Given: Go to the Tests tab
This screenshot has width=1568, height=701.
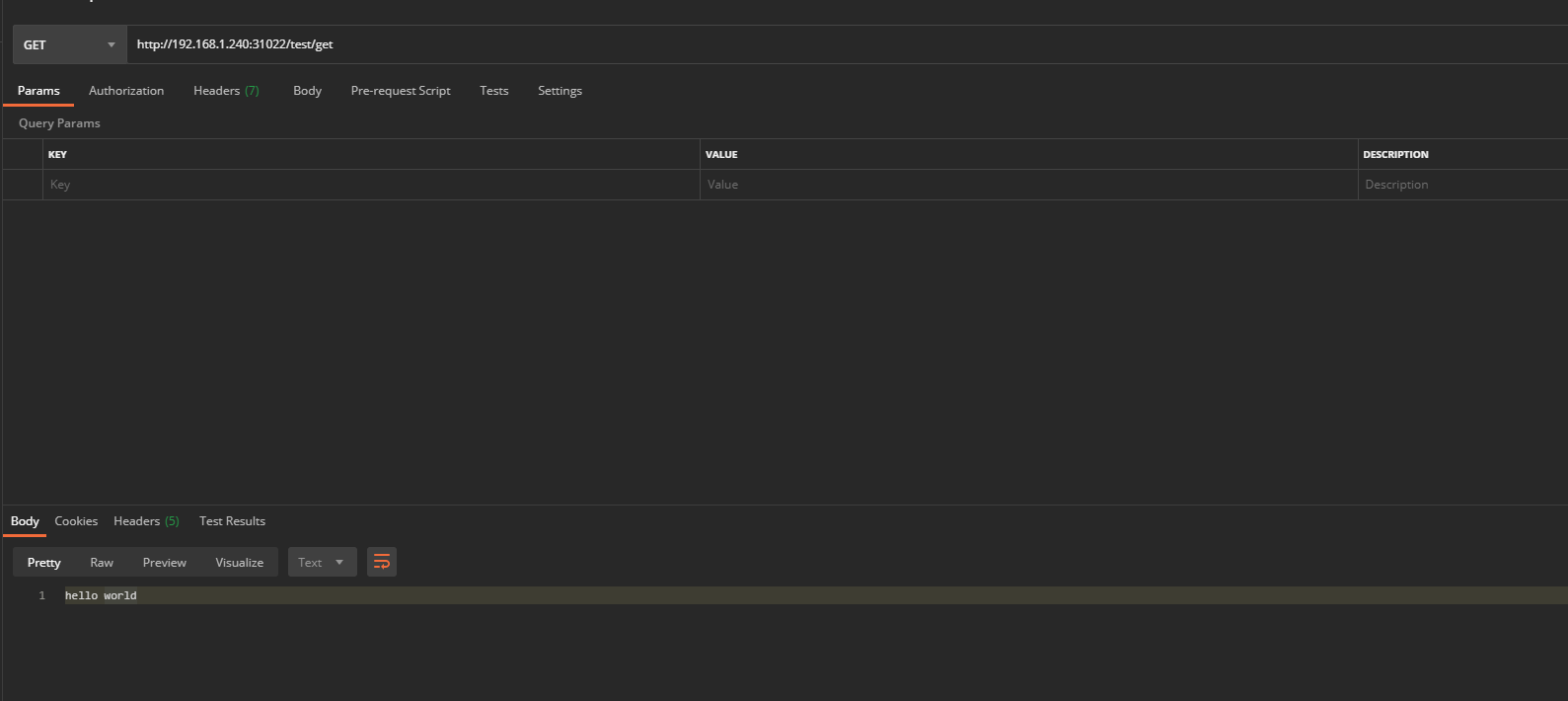Looking at the screenshot, I should [494, 91].
